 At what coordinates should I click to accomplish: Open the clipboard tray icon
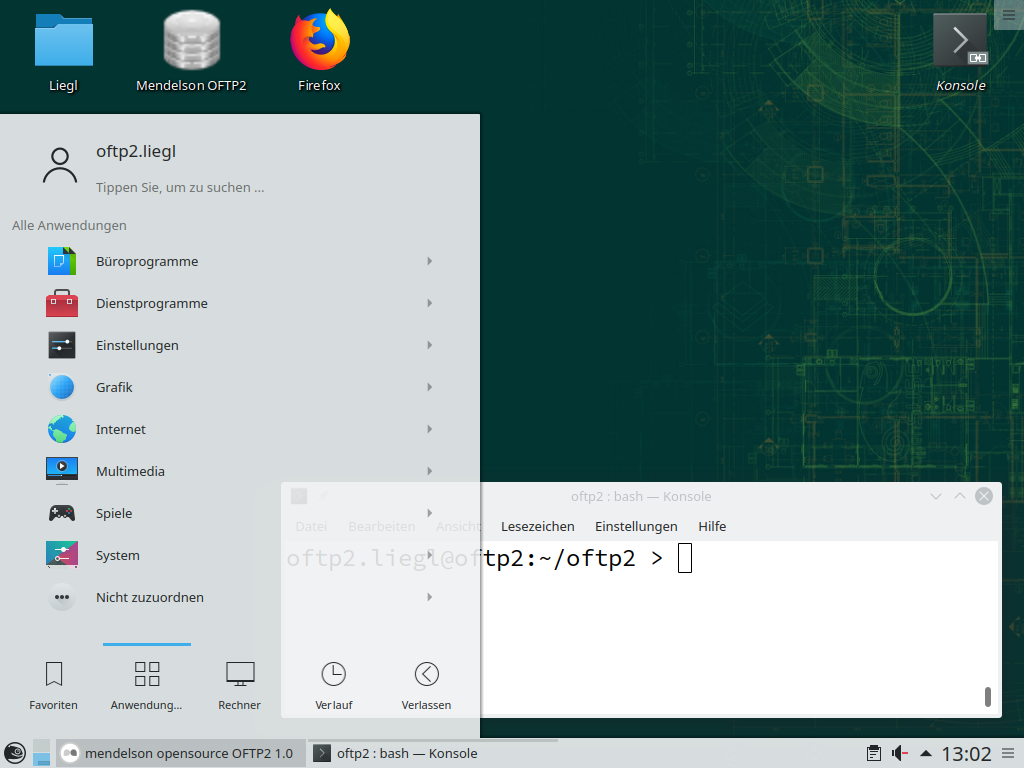(x=873, y=753)
